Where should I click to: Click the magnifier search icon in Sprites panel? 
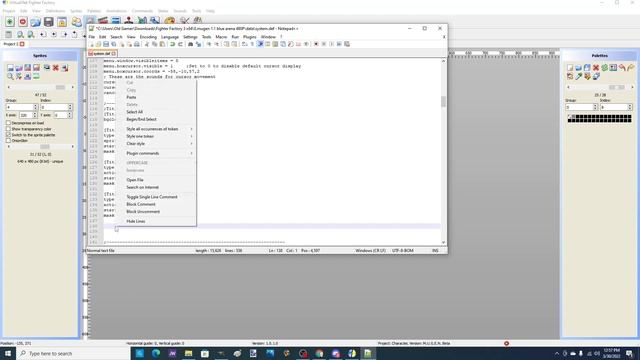(10, 76)
